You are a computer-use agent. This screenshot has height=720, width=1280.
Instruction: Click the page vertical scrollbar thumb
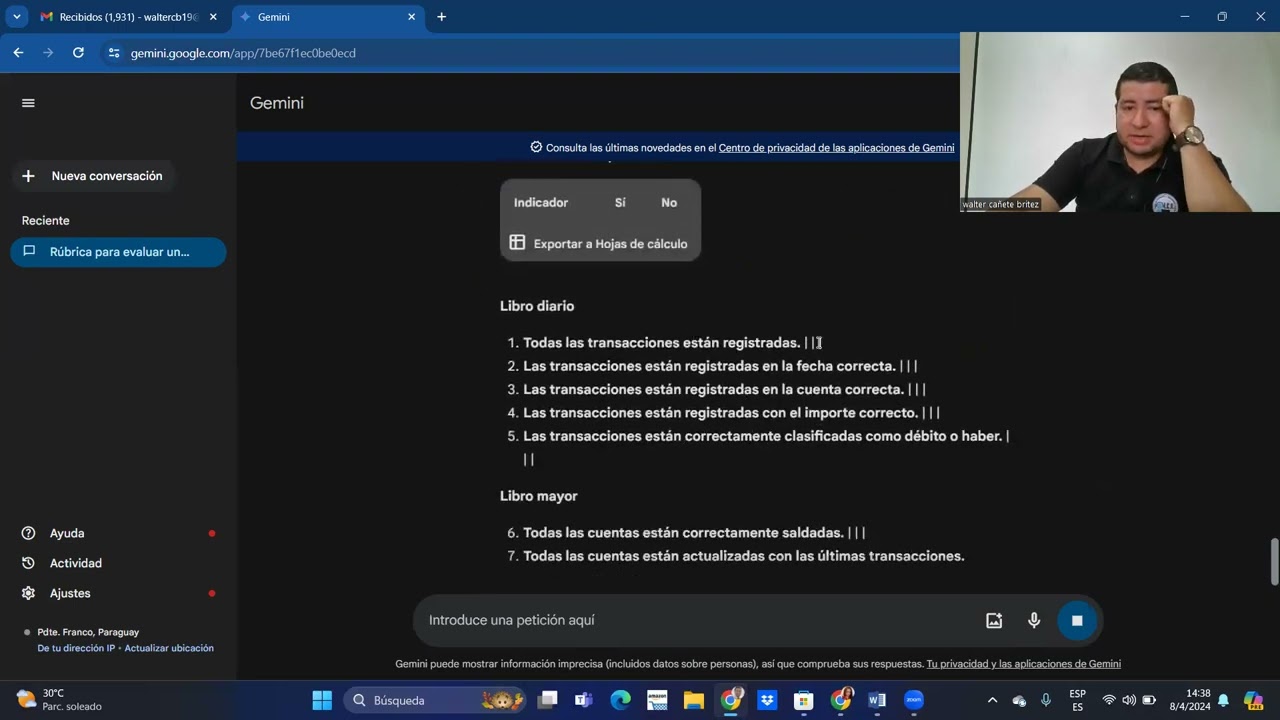(x=1274, y=562)
